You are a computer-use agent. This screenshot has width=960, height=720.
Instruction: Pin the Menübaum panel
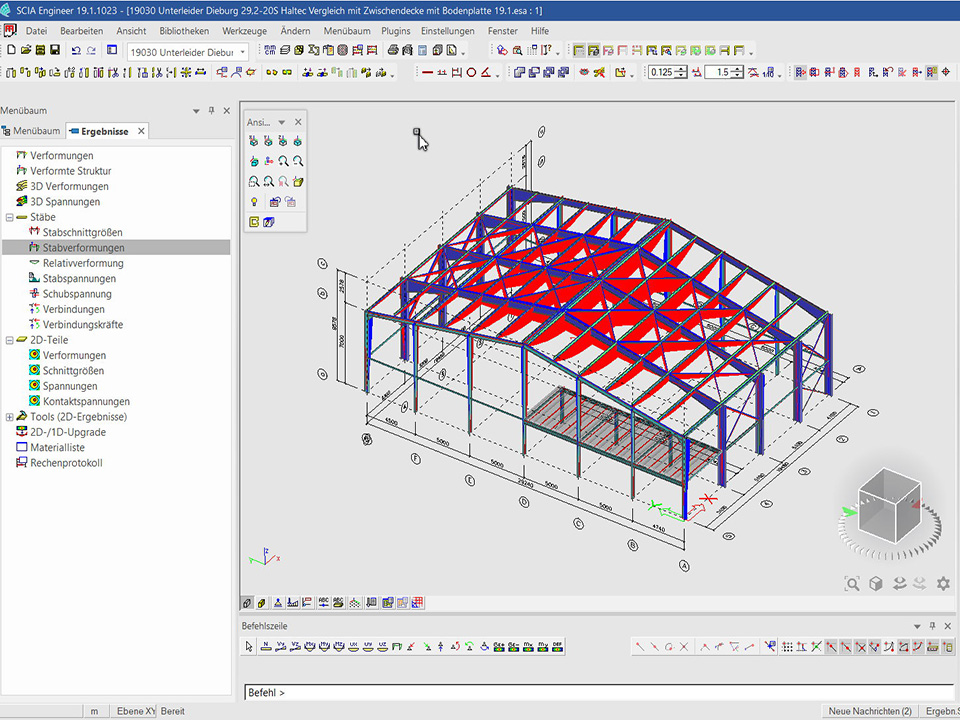pos(211,111)
